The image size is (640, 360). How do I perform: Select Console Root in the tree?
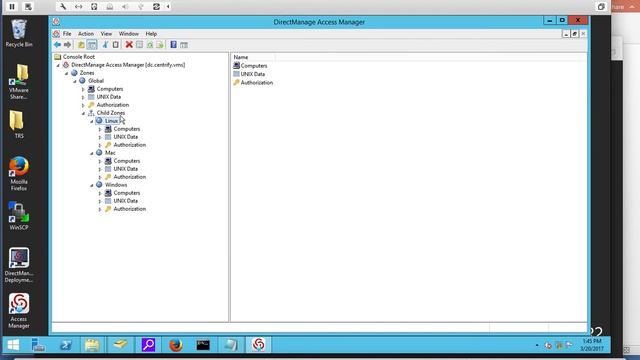pos(78,57)
